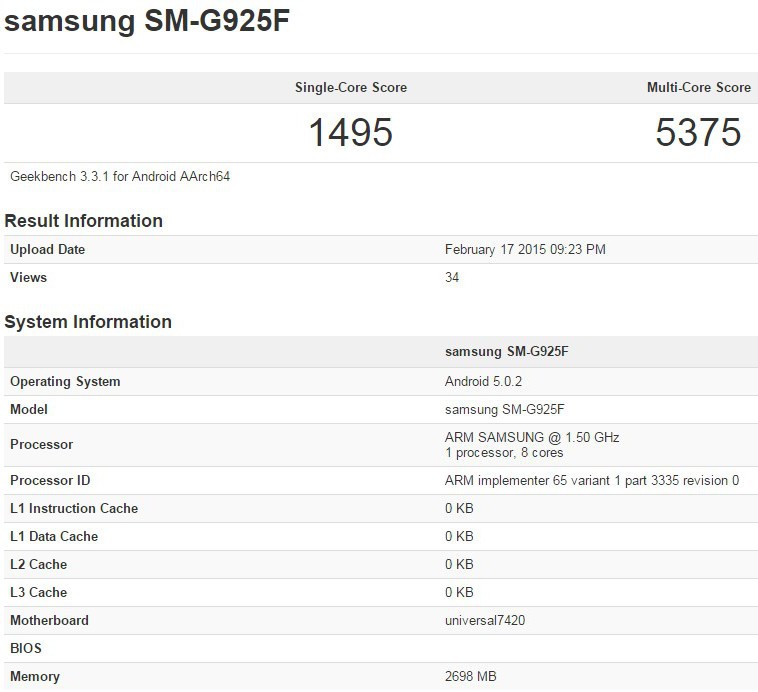Select 'samsung SM-G925F' model value
The image size is (758, 692).
click(x=505, y=410)
